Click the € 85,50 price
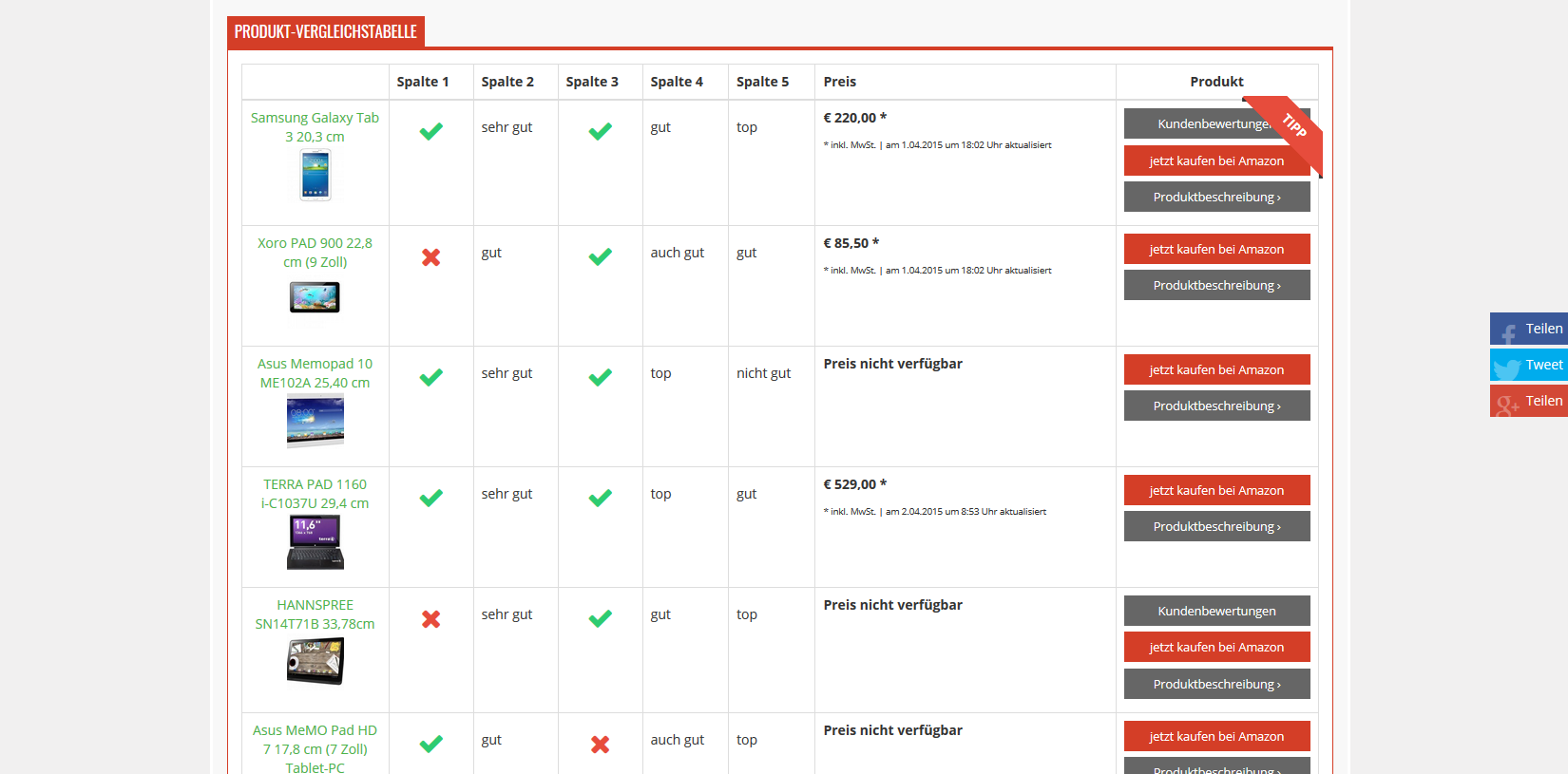Screen dimensions: 1568x774 click(x=851, y=243)
